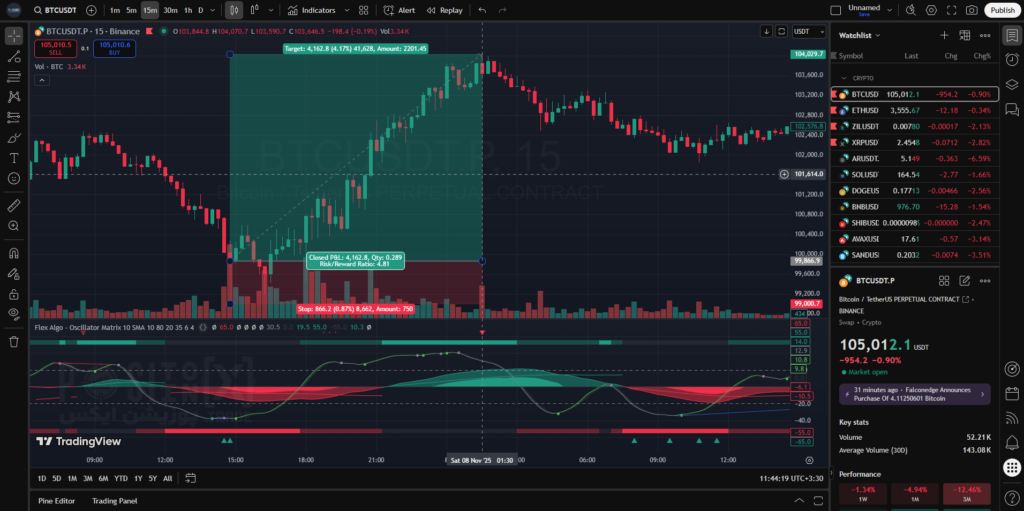Select the daily D timeframe
Screen dimensions: 1024x511
click(201, 10)
